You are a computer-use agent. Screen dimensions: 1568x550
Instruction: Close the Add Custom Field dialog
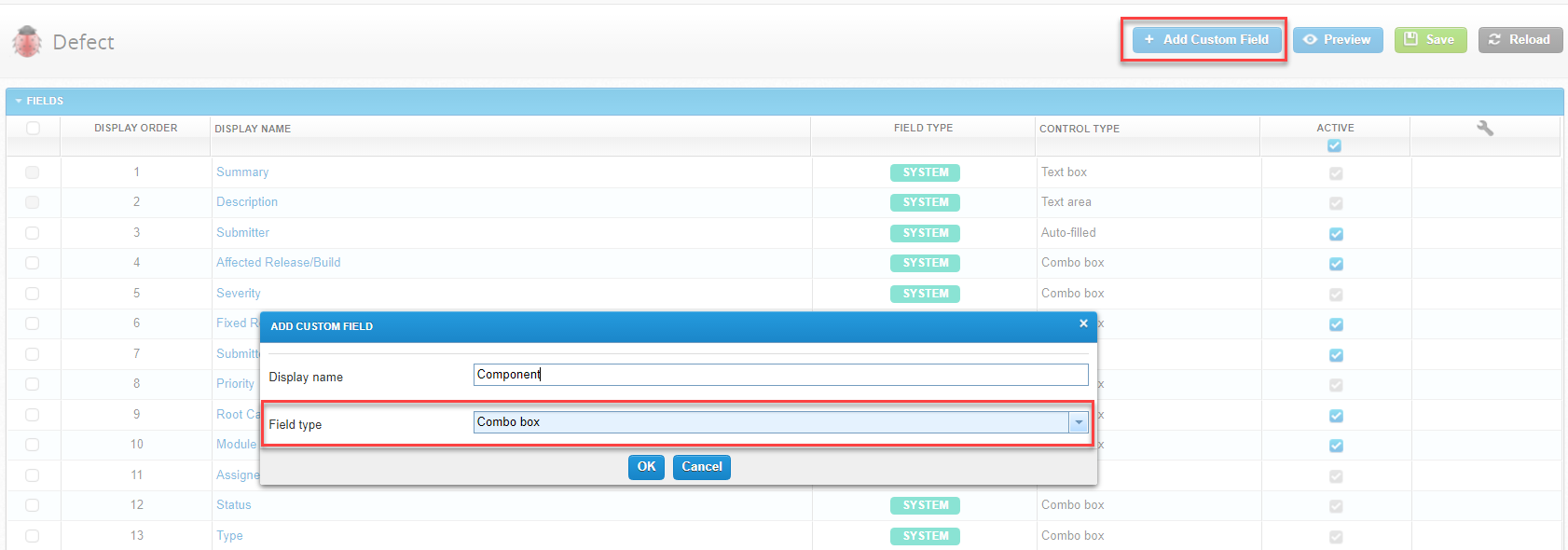tap(1083, 323)
